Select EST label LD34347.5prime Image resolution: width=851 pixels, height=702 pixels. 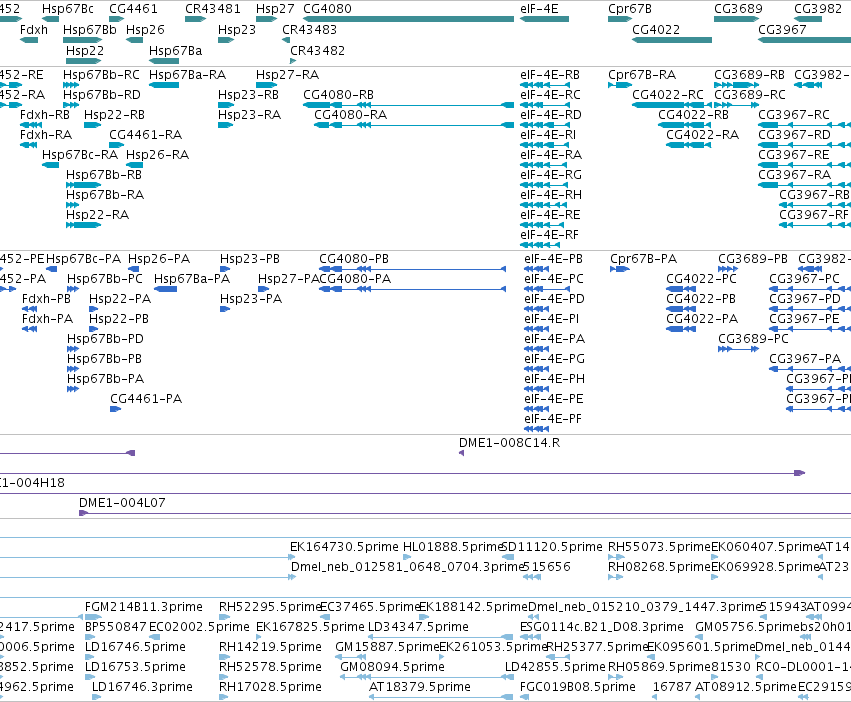(418, 627)
